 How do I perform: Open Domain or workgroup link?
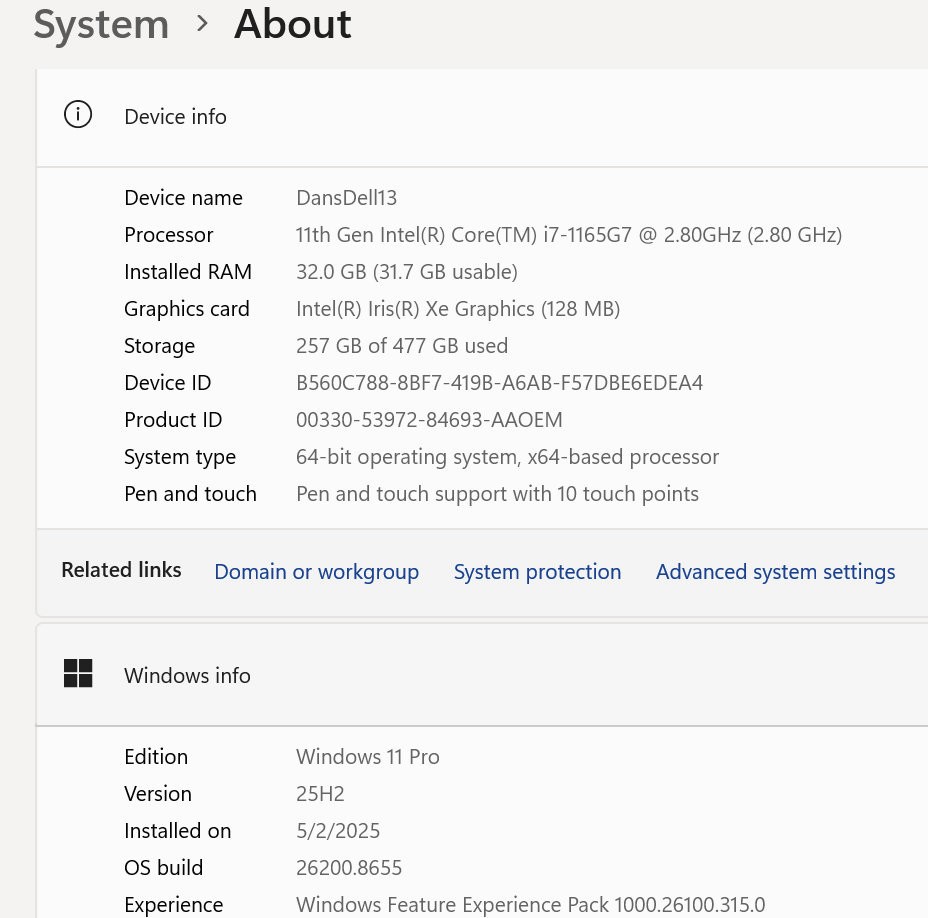[317, 572]
